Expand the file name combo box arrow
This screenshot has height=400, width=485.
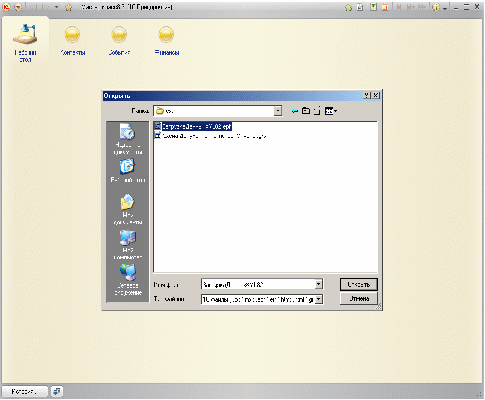pyautogui.click(x=319, y=284)
